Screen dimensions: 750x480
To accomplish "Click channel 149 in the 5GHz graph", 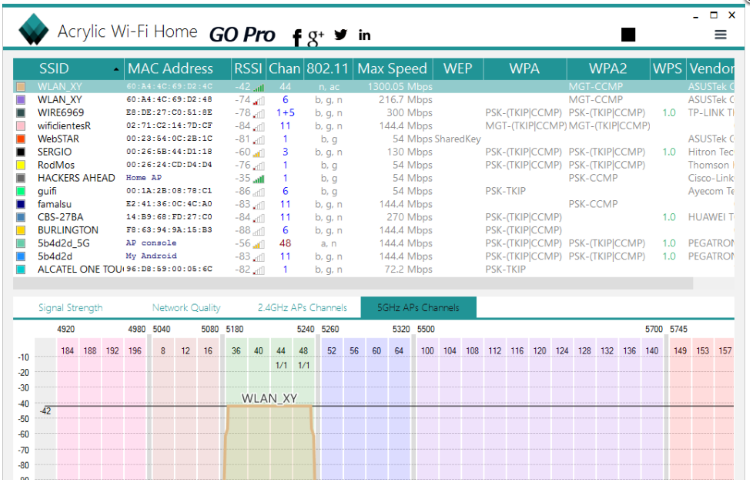I will 680,350.
